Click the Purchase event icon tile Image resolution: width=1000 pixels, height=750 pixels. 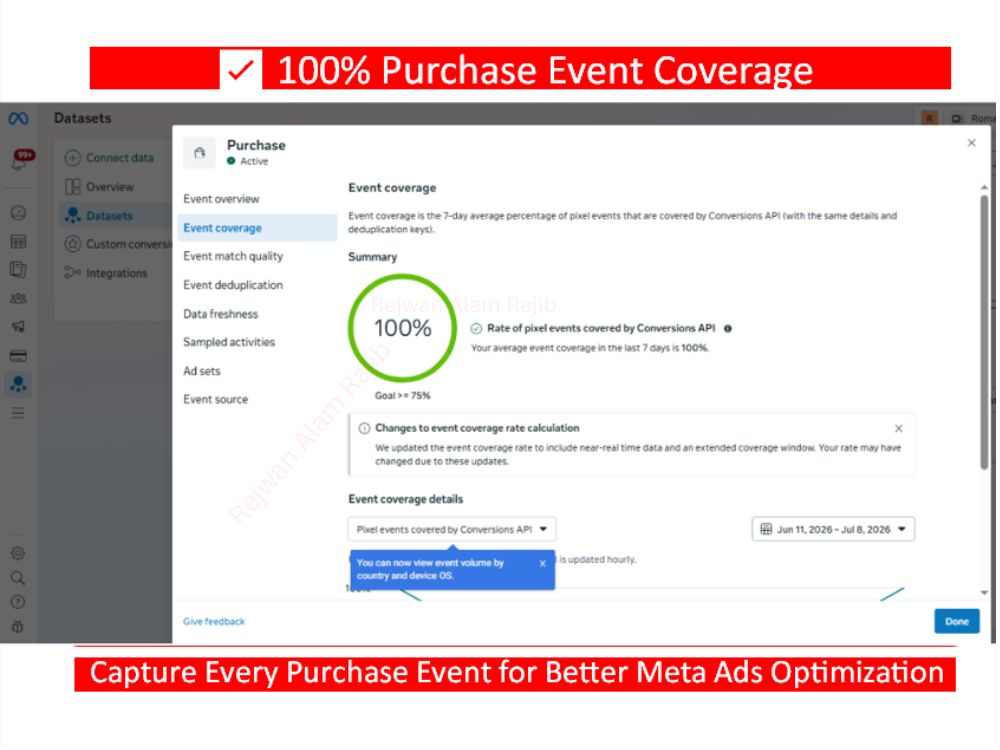(x=200, y=152)
